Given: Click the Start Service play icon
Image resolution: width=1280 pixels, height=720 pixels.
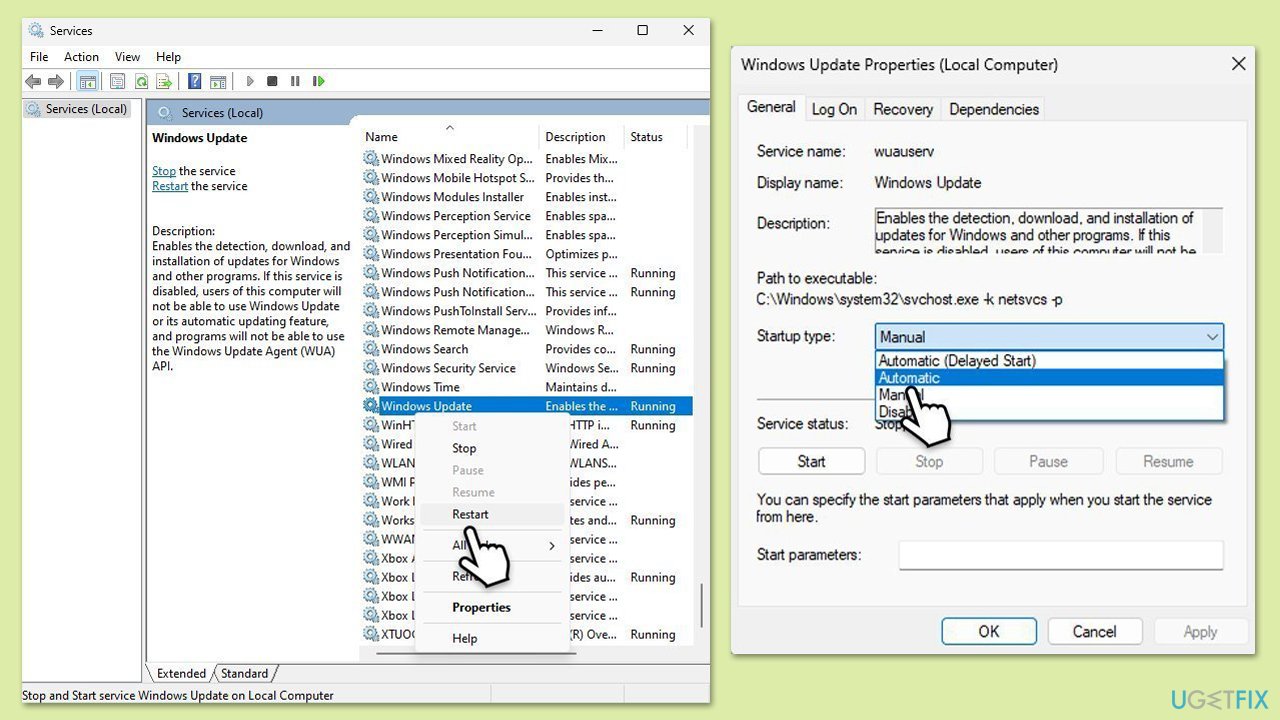Looking at the screenshot, I should pyautogui.click(x=250, y=81).
